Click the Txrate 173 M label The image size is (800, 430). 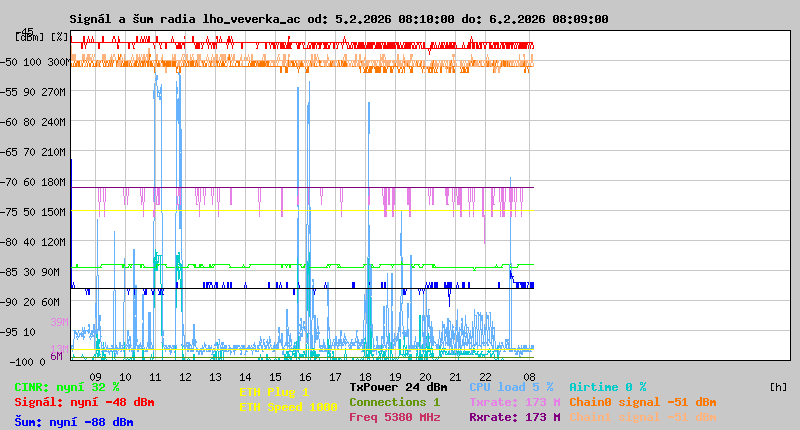click(x=514, y=402)
